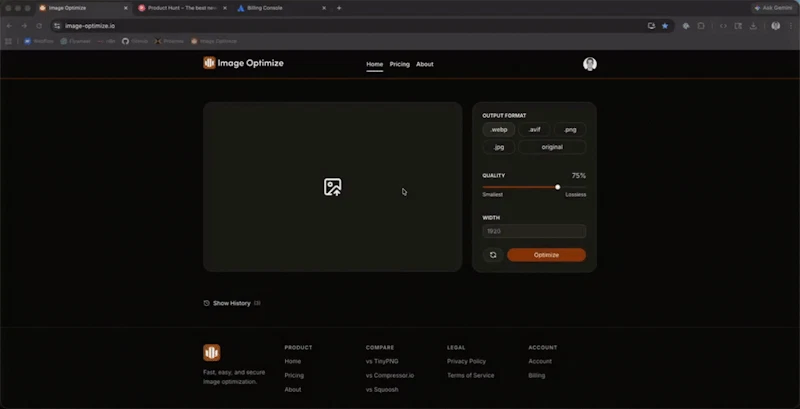Go forward with the browser forward arrow
The image size is (800, 409).
24,26
